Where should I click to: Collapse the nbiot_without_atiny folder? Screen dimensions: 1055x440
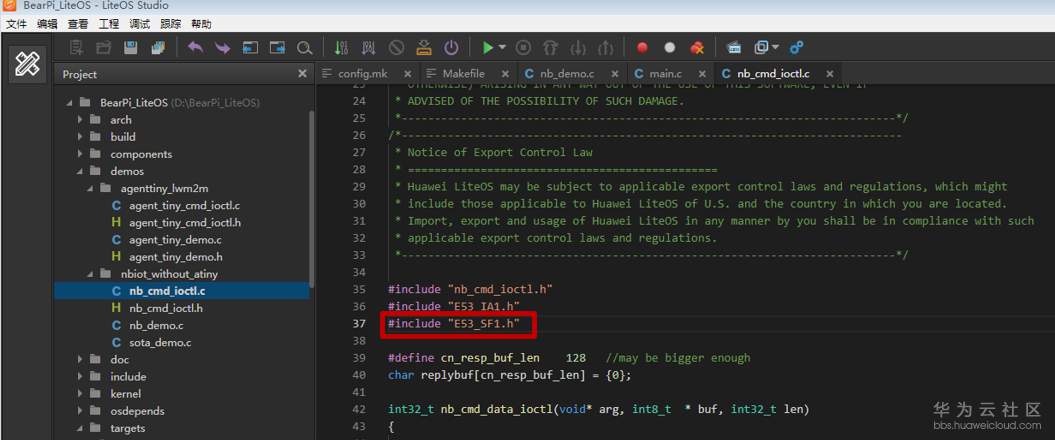[x=90, y=274]
